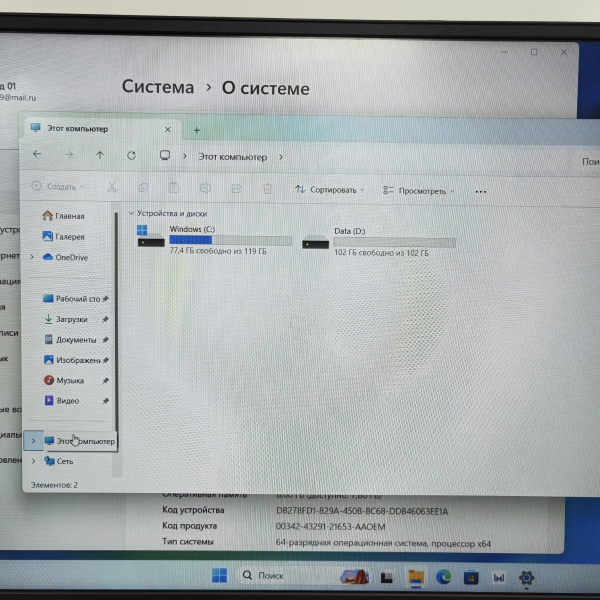Unpin Рабочий стол via its pin icon
The height and width of the screenshot is (600, 600).
106,298
